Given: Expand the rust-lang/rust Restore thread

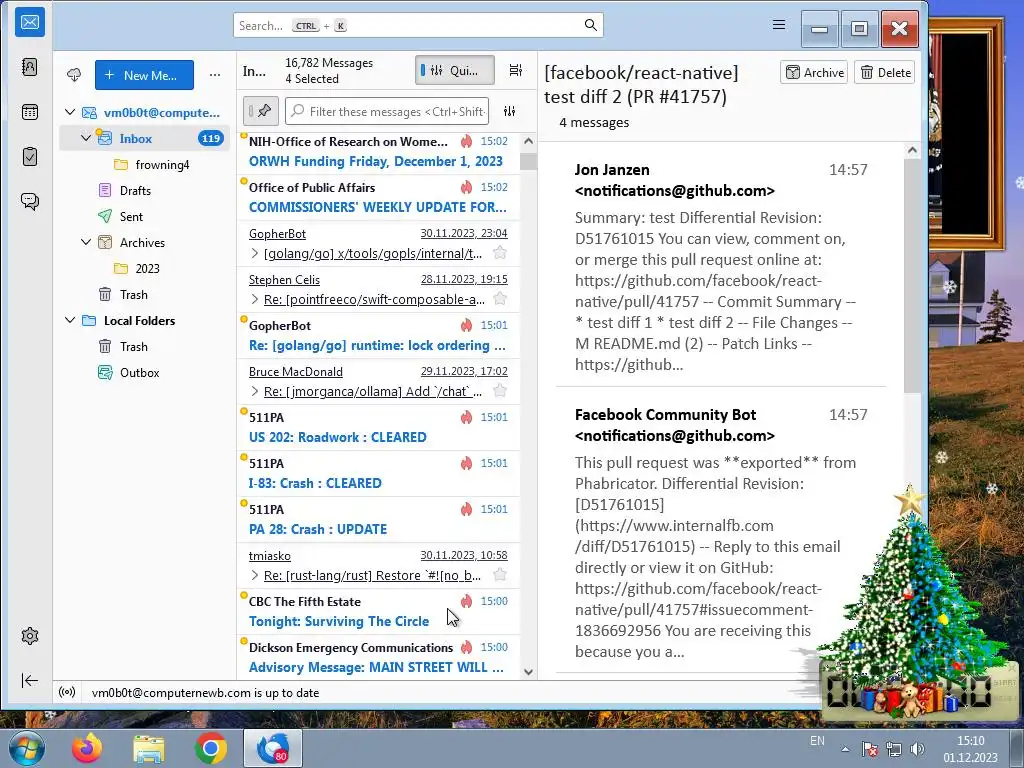Looking at the screenshot, I should click(255, 575).
